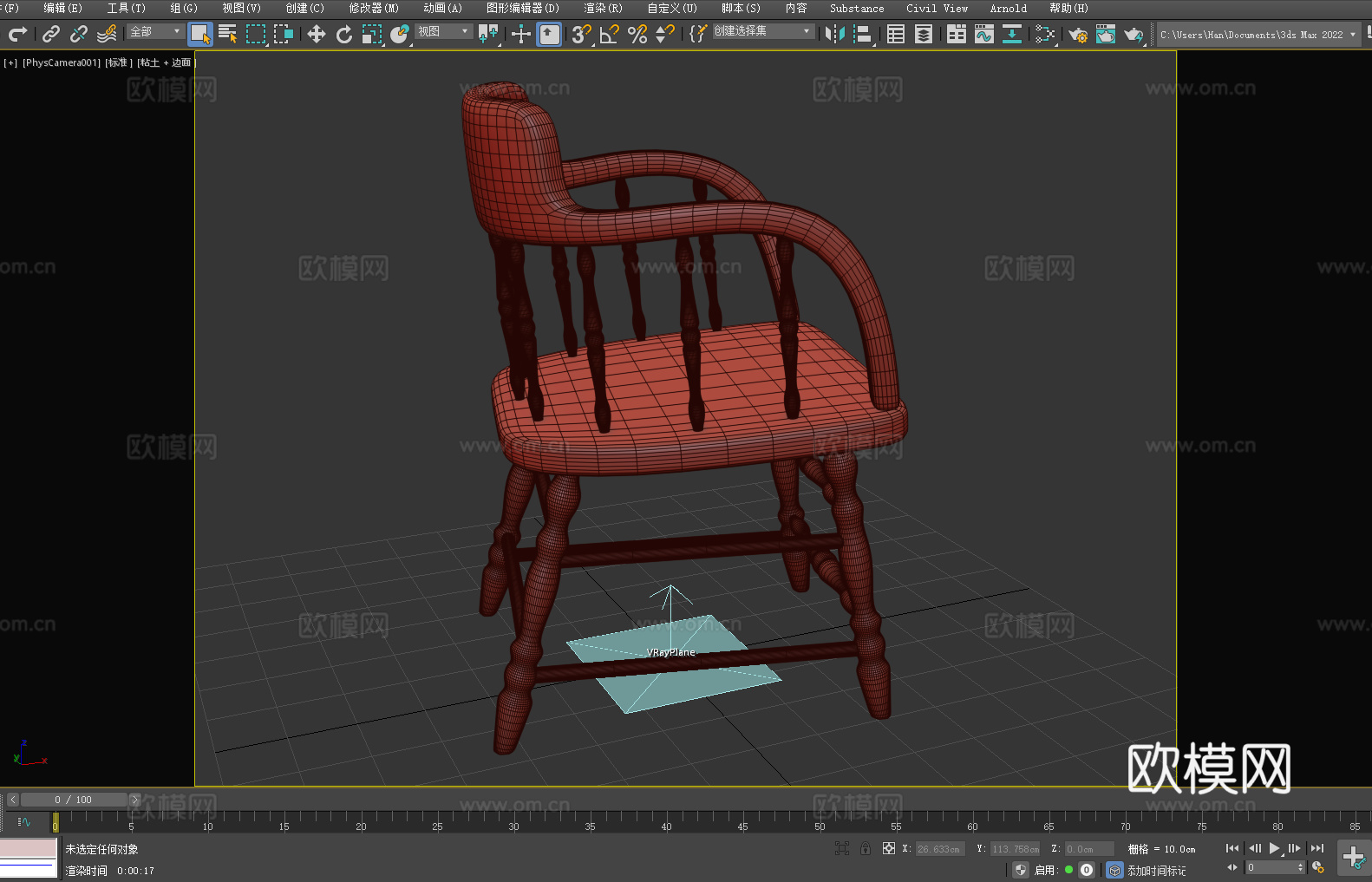Image resolution: width=1372 pixels, height=882 pixels.
Task: Activate the Select Object tool
Action: coord(200,34)
